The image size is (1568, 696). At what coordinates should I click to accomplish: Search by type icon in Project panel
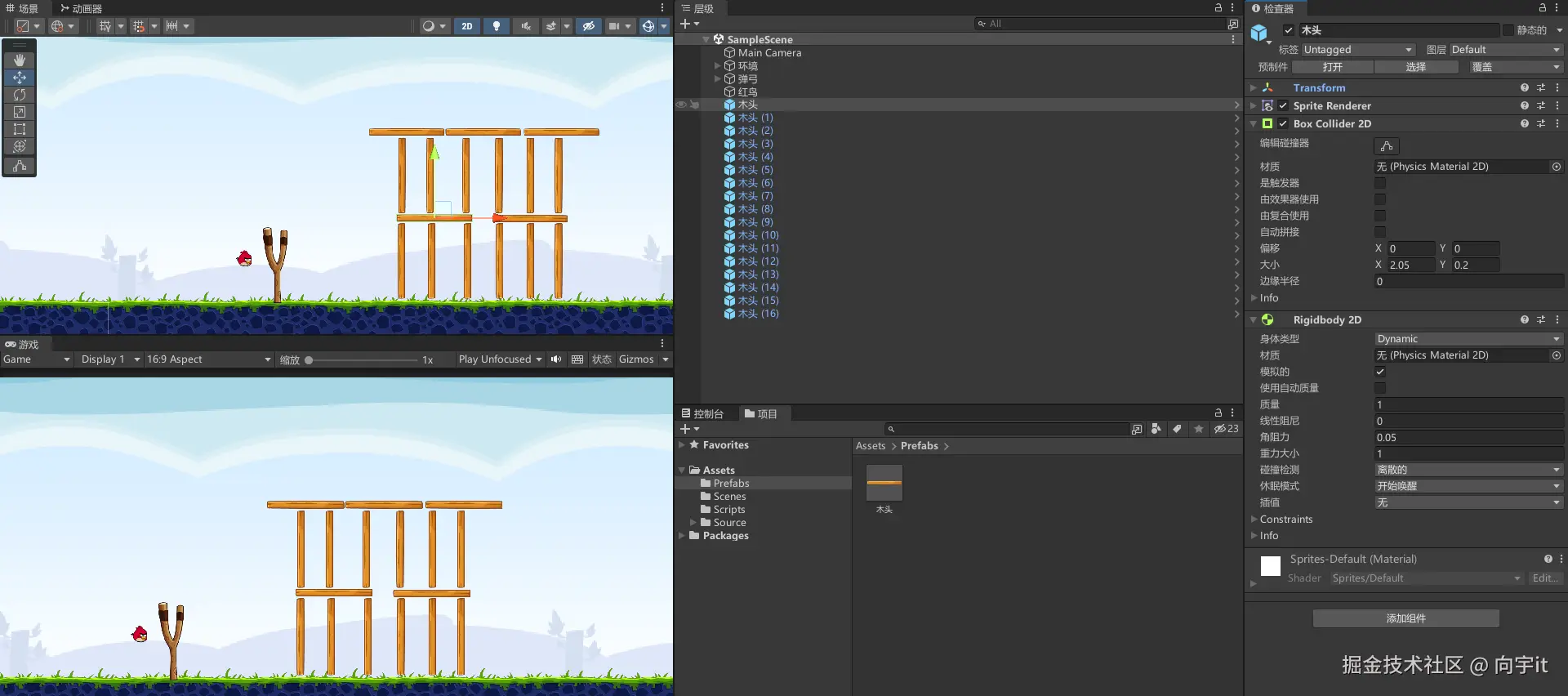[x=1156, y=429]
